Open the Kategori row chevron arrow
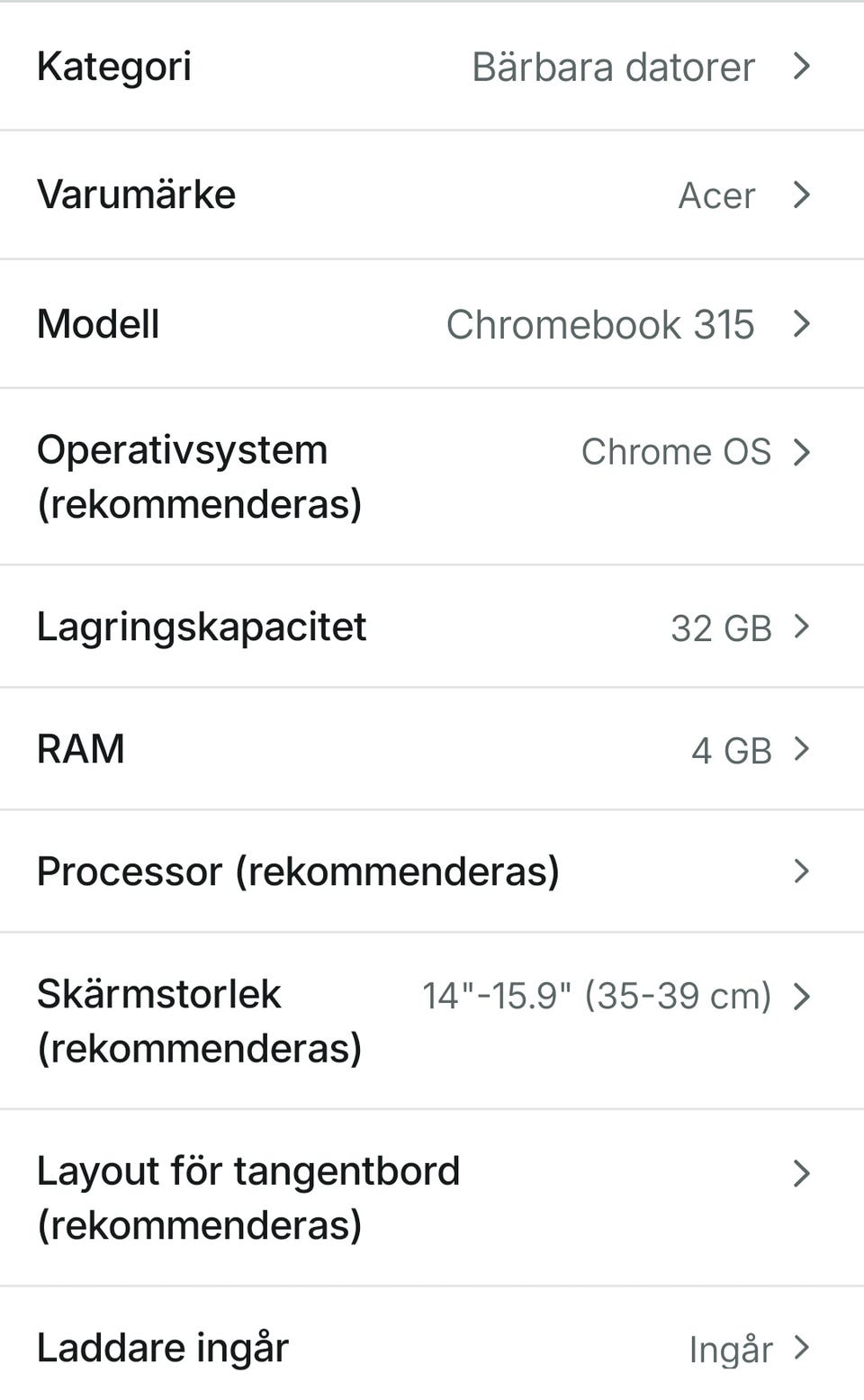The height and width of the screenshot is (1400, 864). 801,66
